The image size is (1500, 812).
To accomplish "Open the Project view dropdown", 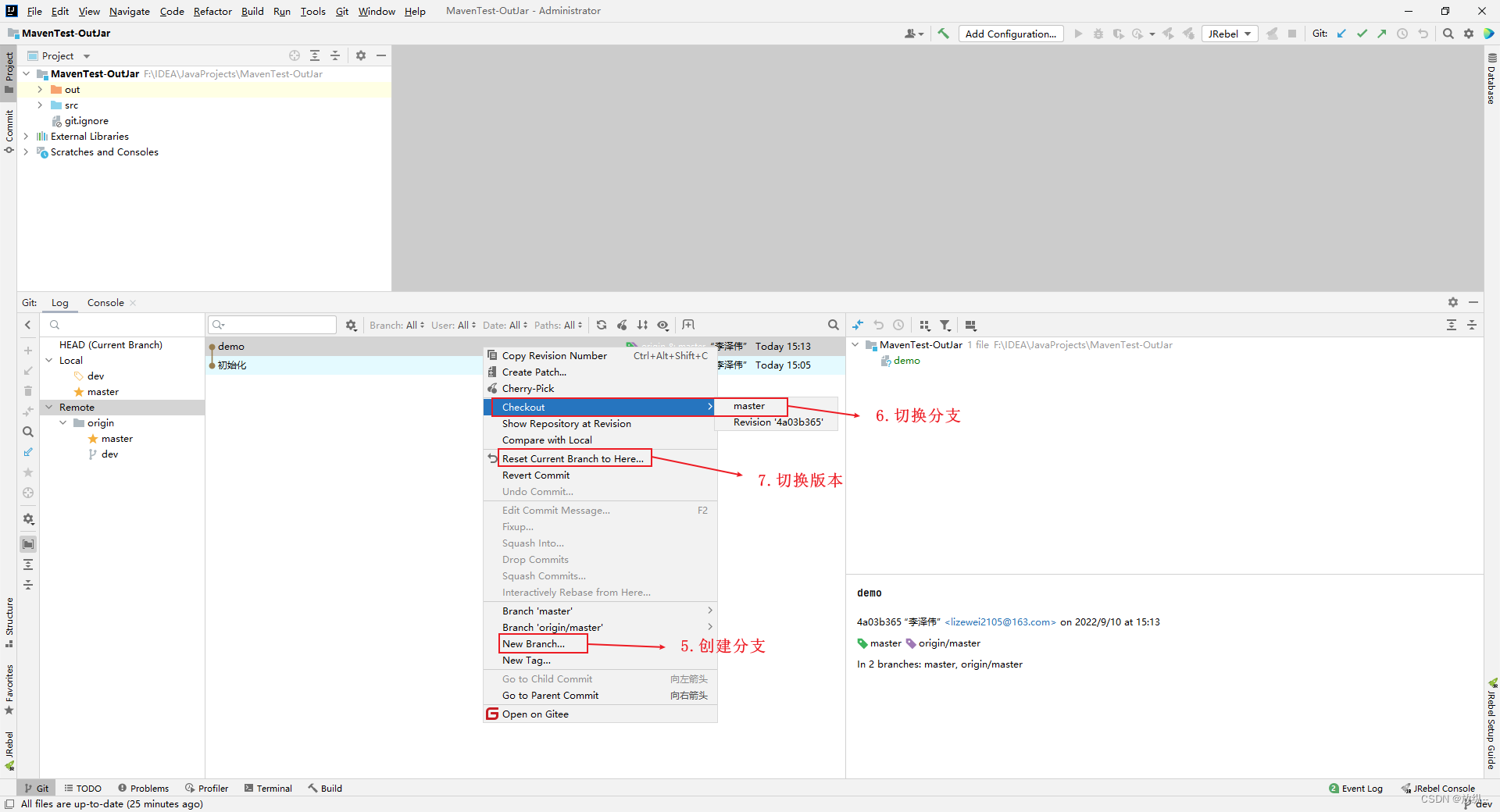I will [x=59, y=55].
